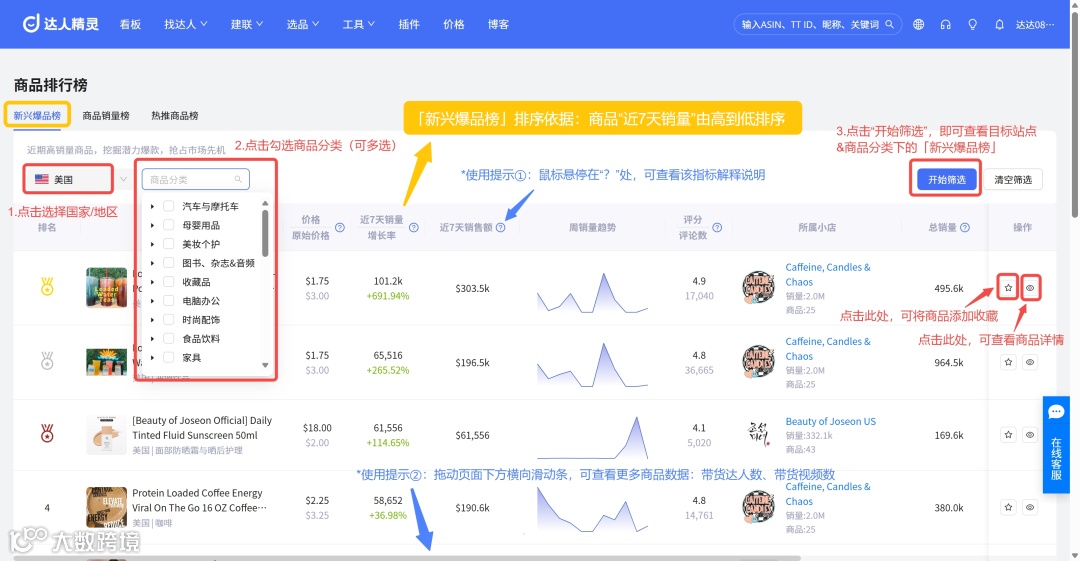
Task: Favorite the Protein Loaded Coffee star
Action: [x=1008, y=507]
